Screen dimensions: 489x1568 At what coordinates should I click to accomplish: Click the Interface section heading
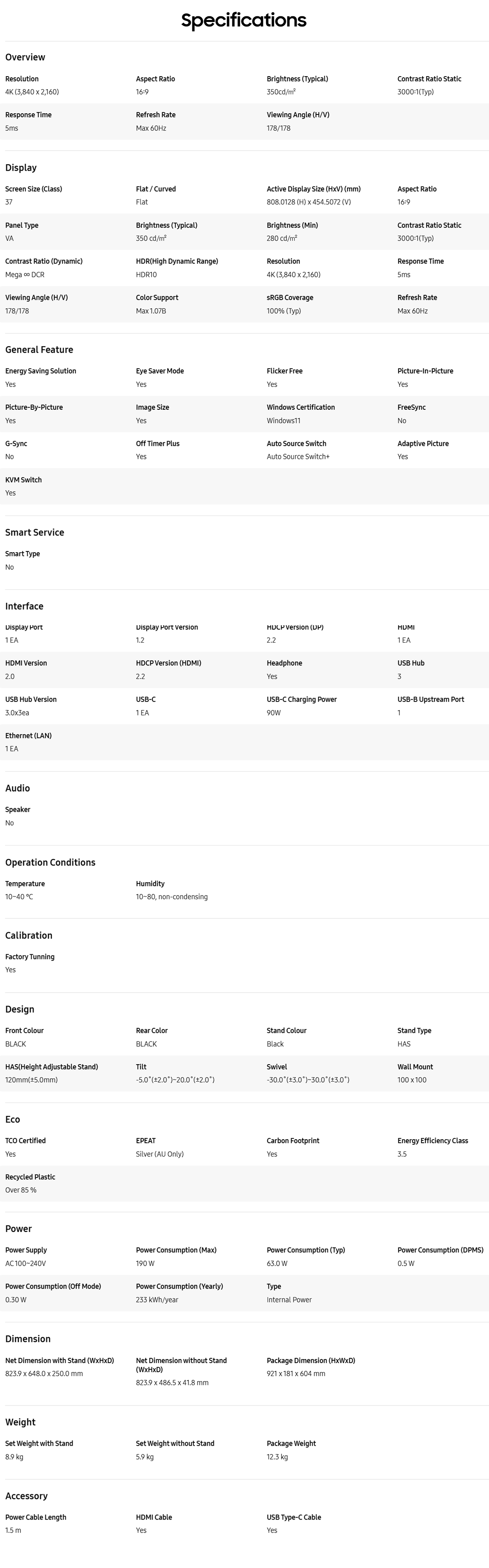click(24, 606)
